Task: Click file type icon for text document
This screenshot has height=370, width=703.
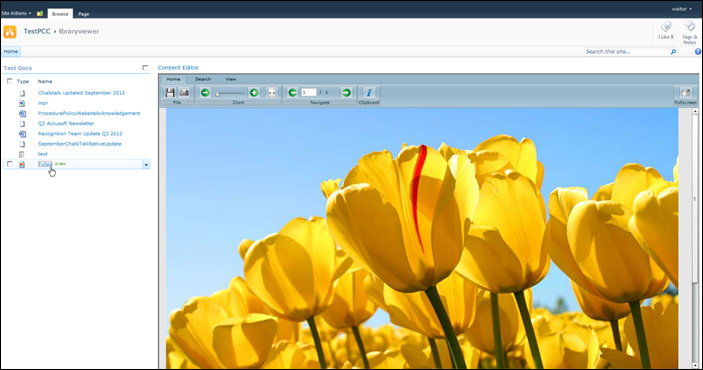Action: point(22,154)
